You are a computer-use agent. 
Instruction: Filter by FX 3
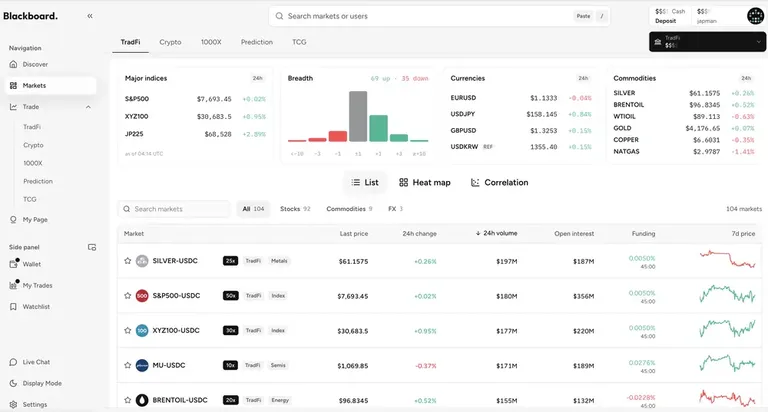pyautogui.click(x=395, y=209)
